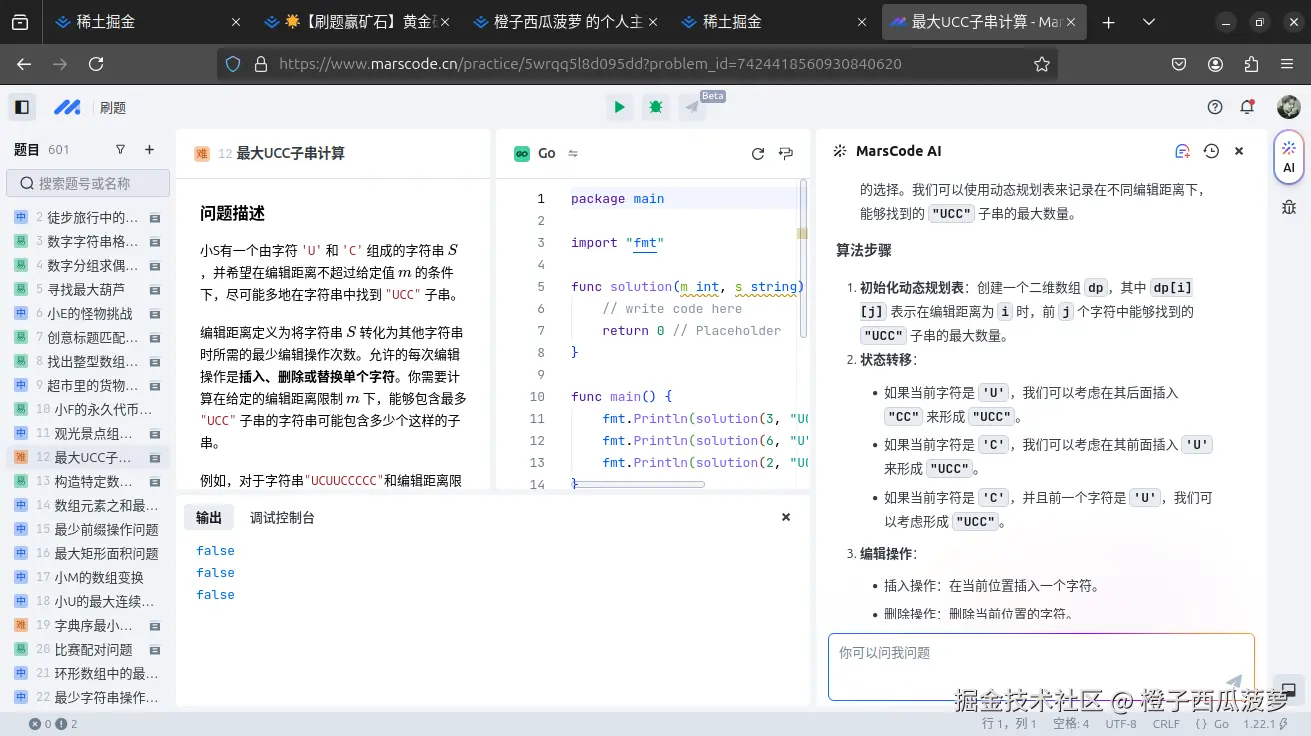Open the MarsCode logo home link
The image size is (1311, 736).
tap(67, 107)
